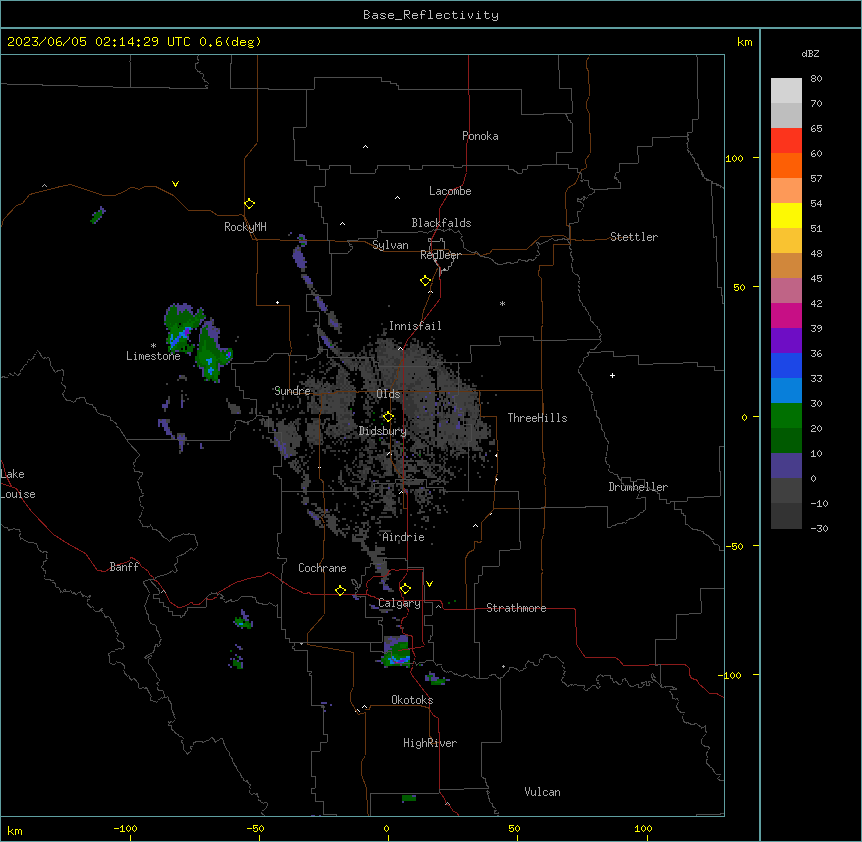Image resolution: width=862 pixels, height=842 pixels.
Task: Click the Olds town label
Action: [x=388, y=394]
